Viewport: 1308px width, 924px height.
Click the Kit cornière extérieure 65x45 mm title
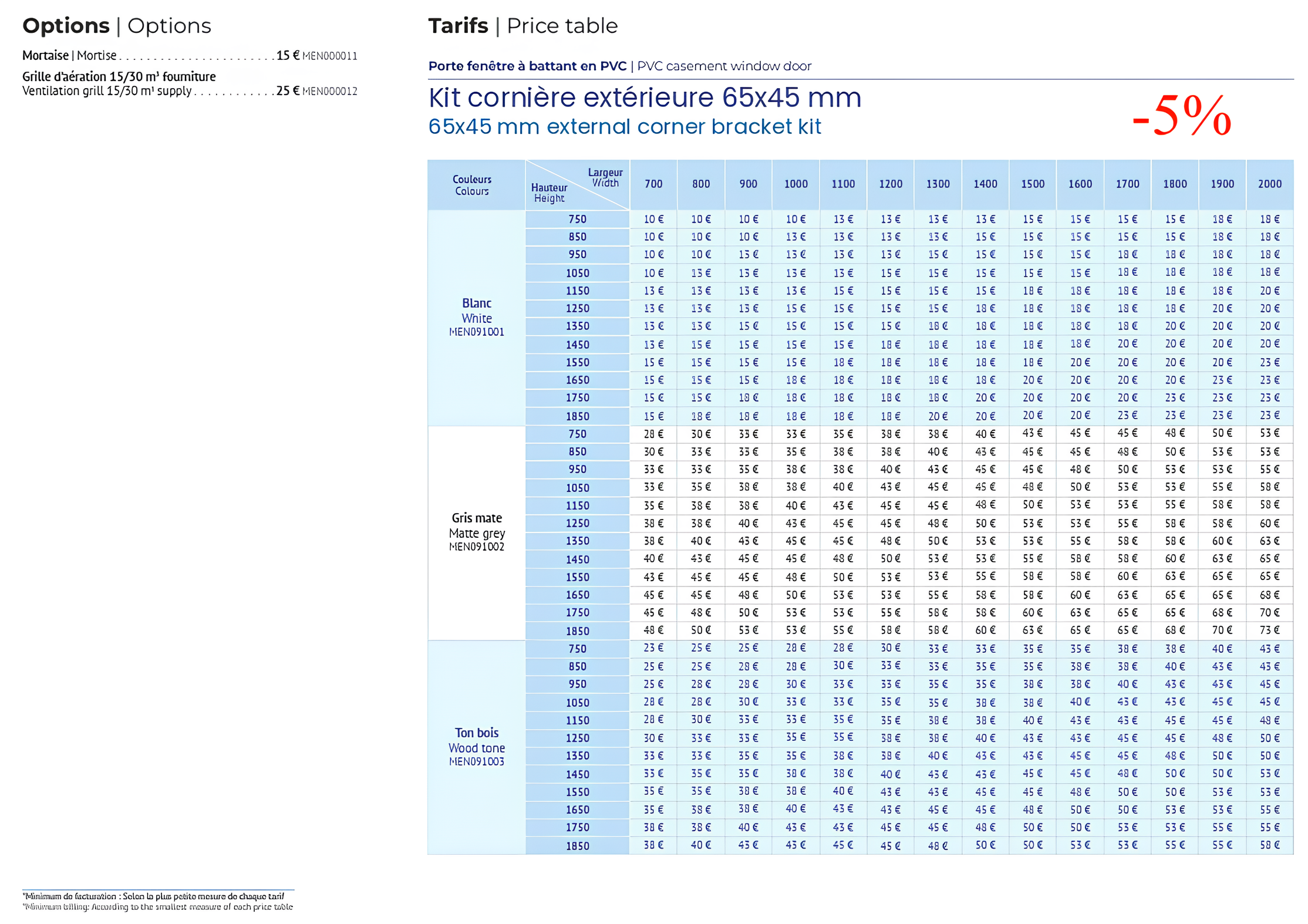click(x=644, y=98)
